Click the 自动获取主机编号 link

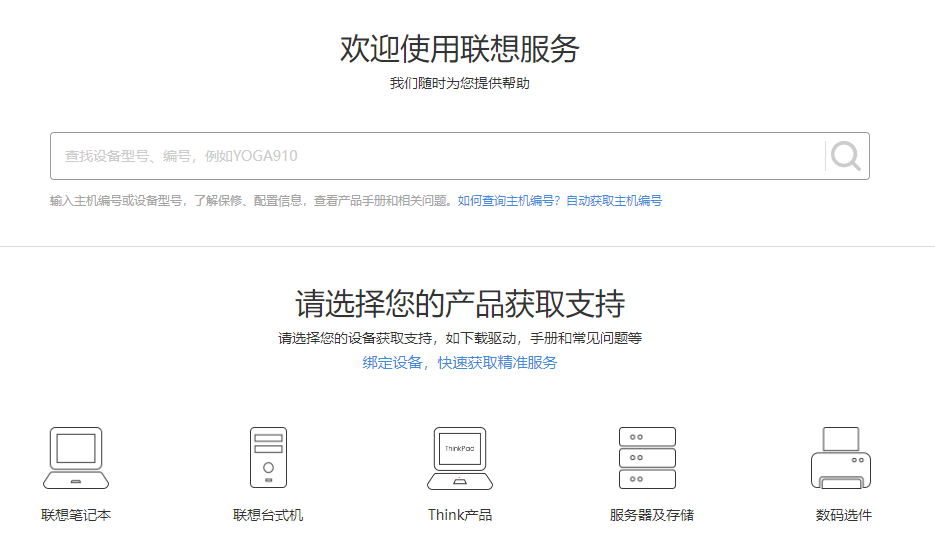(x=614, y=201)
